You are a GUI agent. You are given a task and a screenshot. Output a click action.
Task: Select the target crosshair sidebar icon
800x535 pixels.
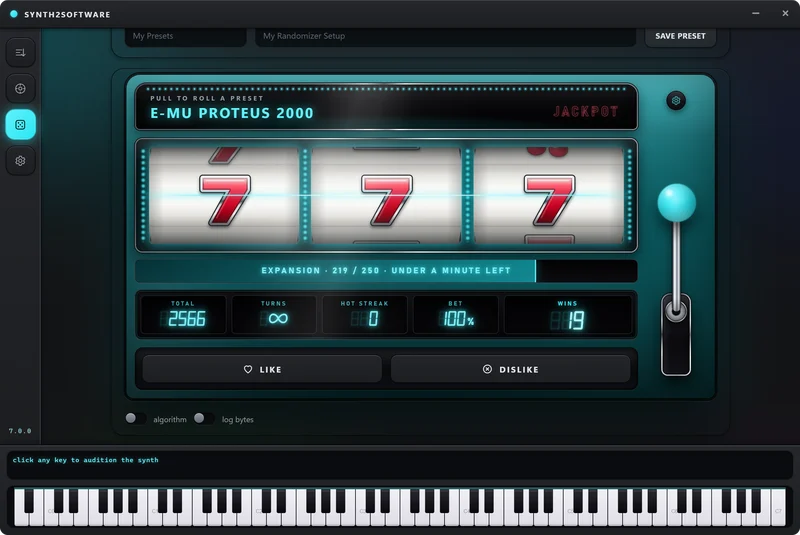pyautogui.click(x=20, y=89)
